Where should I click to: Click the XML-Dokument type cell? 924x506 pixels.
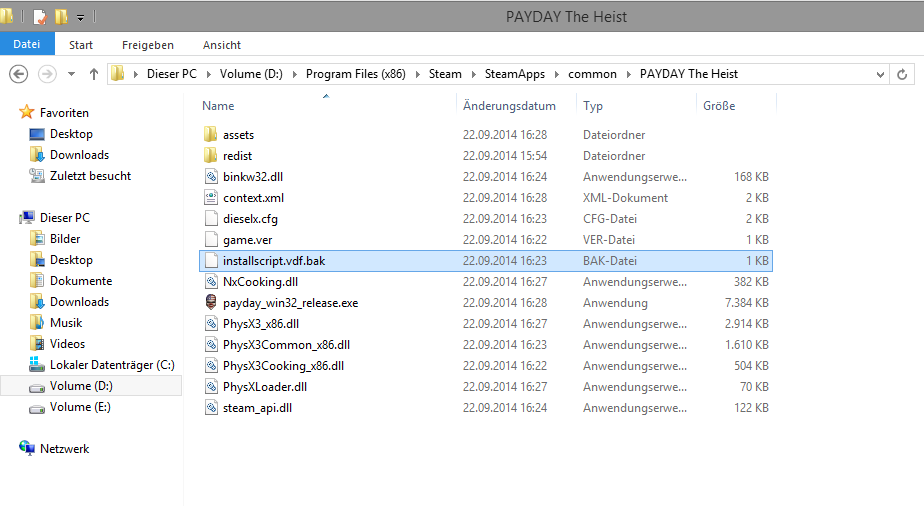[625, 198]
